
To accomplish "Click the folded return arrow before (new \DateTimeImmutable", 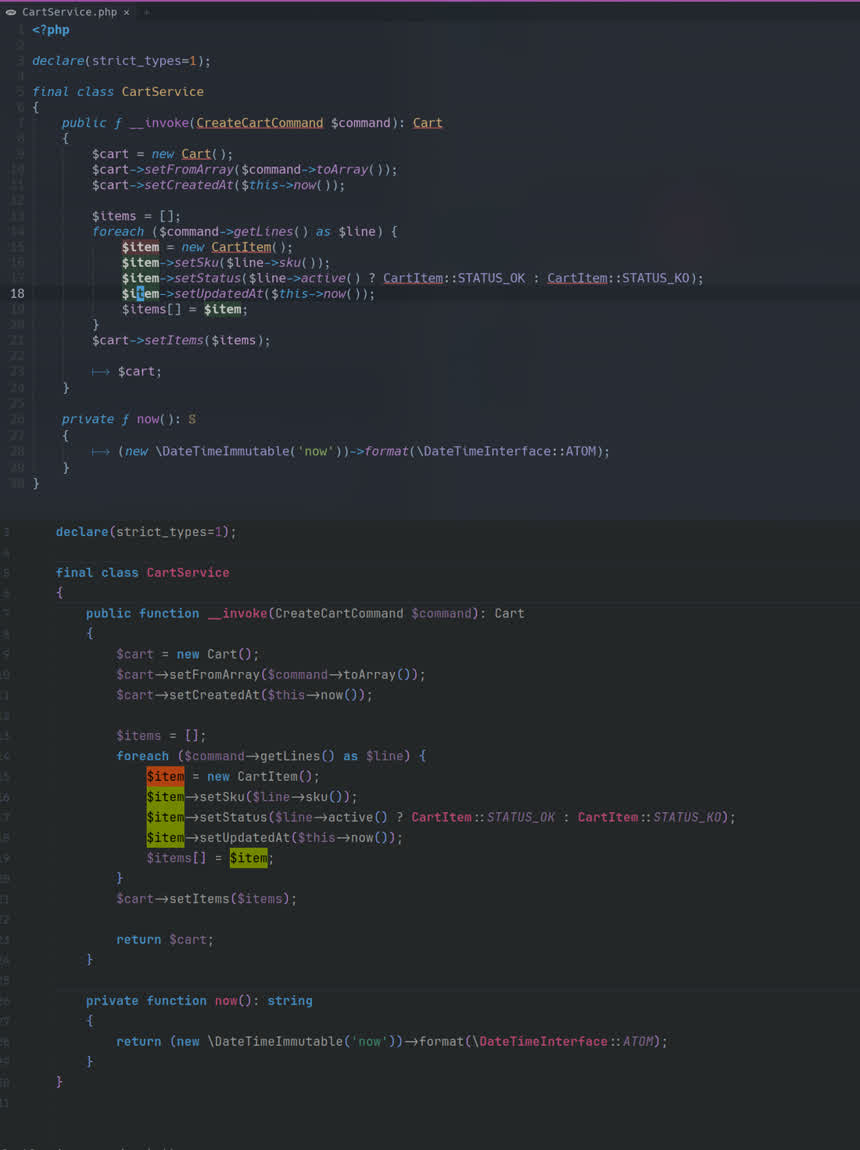I will (100, 452).
